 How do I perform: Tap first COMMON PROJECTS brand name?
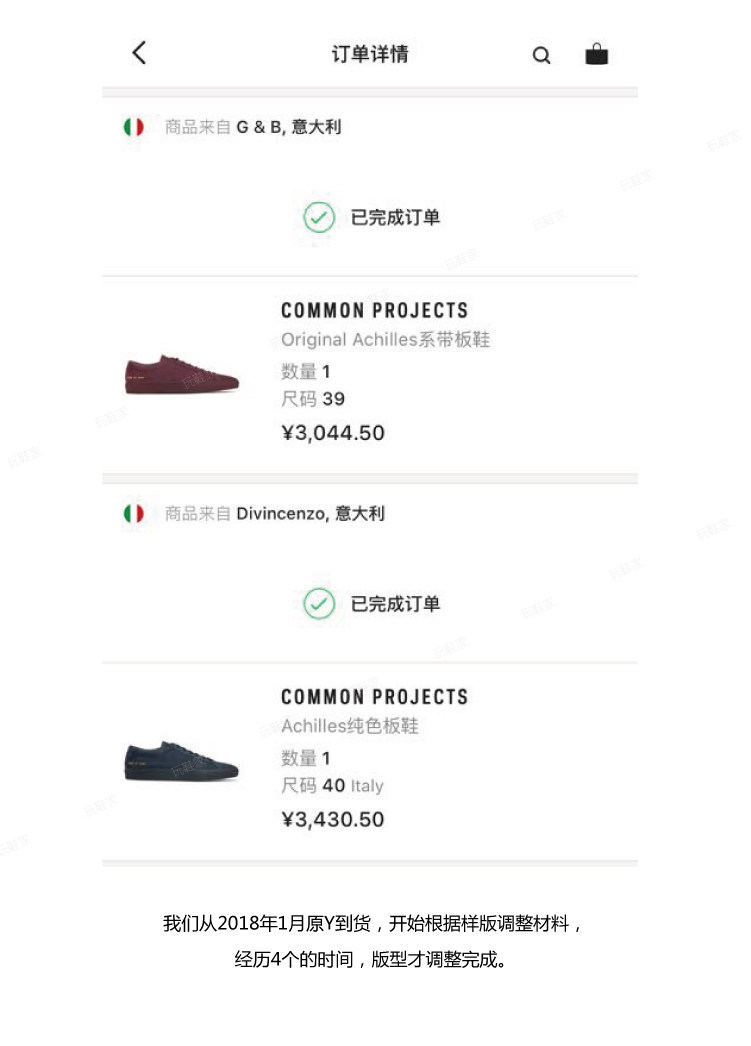point(374,310)
